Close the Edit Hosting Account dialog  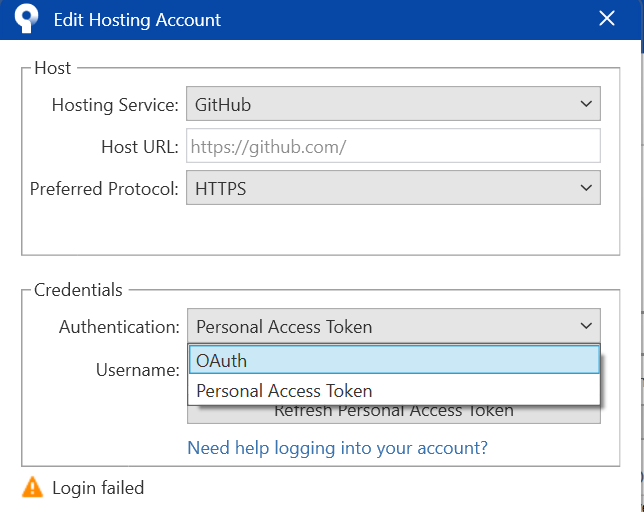point(607,19)
